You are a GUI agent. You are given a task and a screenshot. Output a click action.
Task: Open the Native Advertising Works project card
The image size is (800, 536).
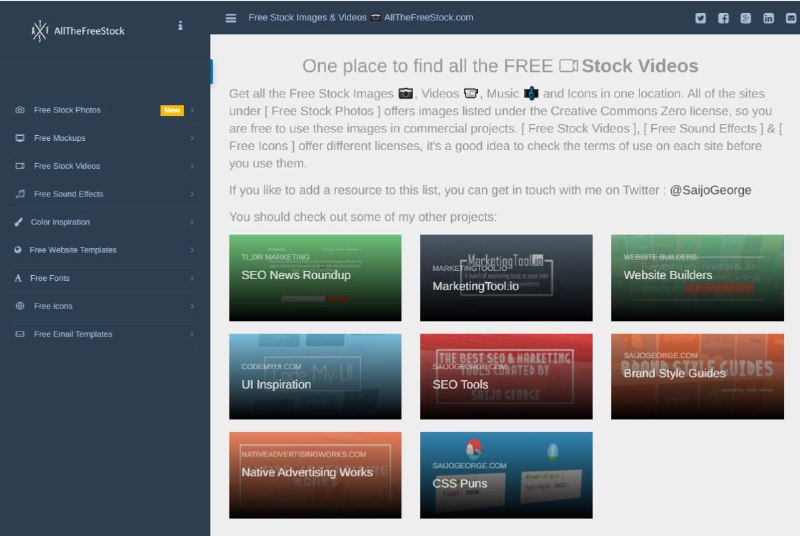315,475
